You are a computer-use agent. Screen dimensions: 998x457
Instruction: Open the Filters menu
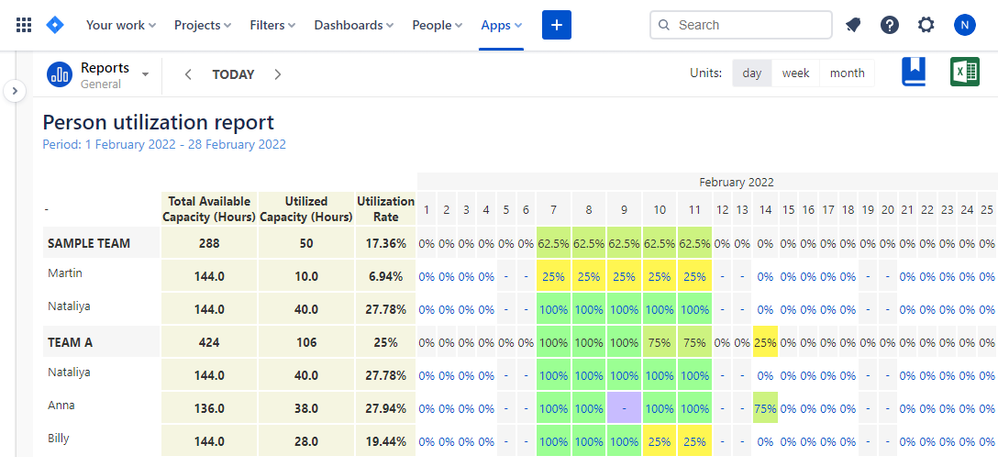click(272, 25)
